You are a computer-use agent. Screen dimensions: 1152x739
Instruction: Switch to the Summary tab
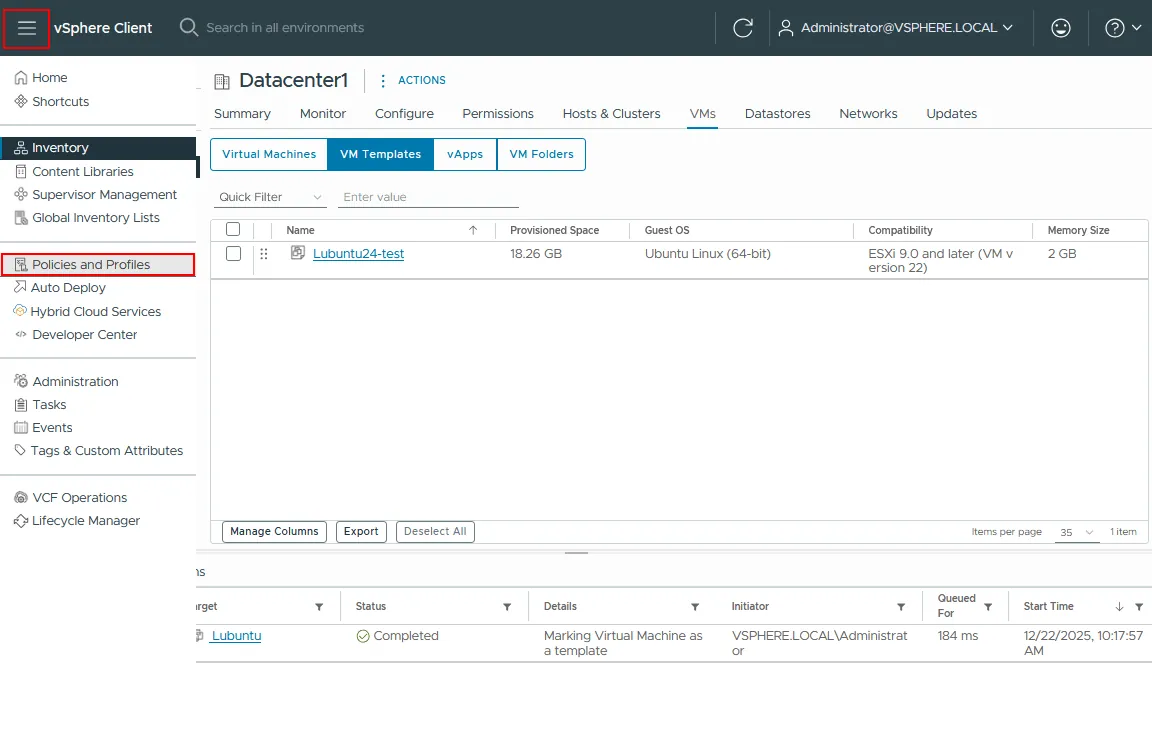click(x=242, y=114)
